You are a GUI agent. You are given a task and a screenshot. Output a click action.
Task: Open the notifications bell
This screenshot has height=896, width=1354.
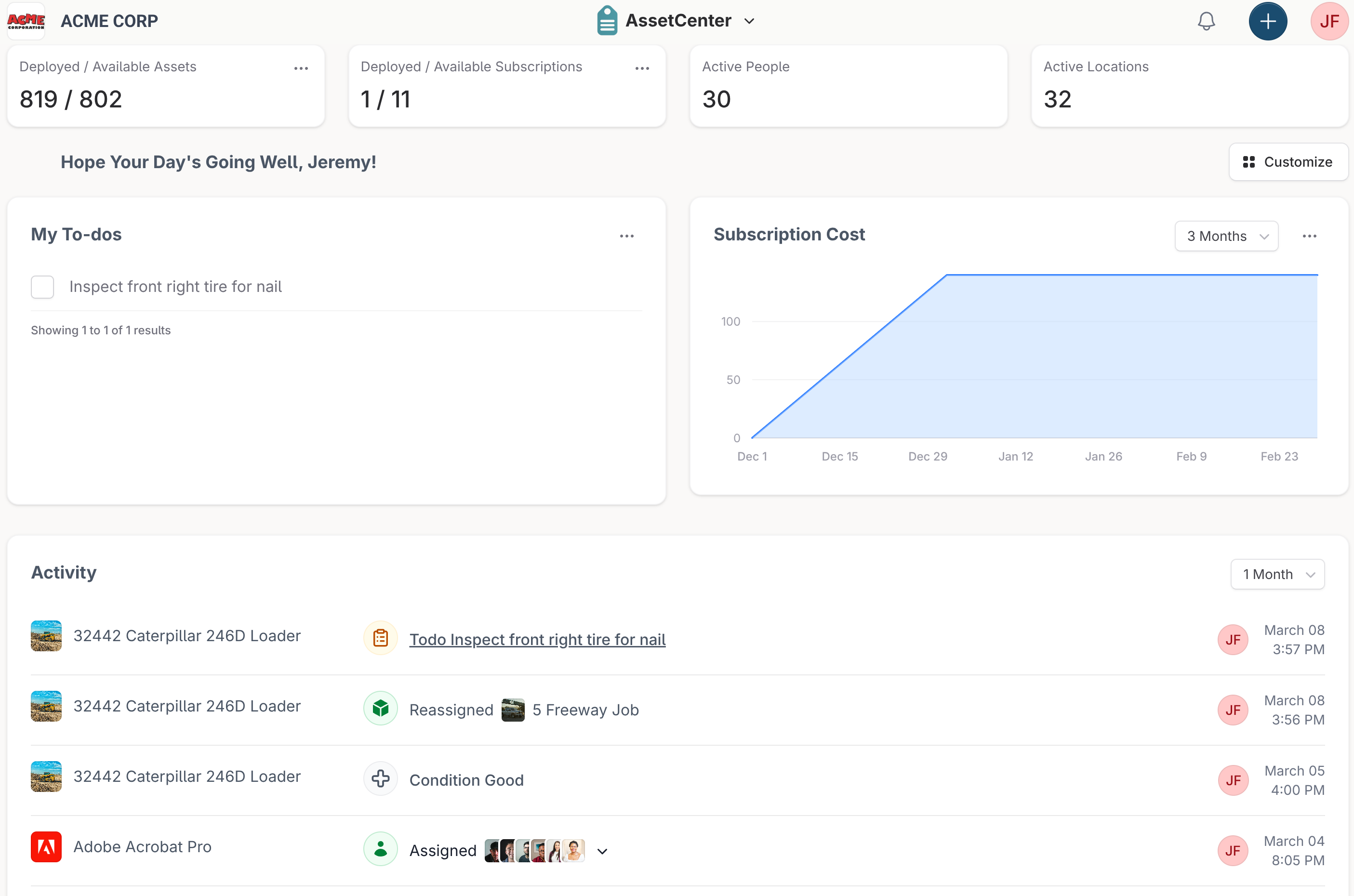[1207, 21]
